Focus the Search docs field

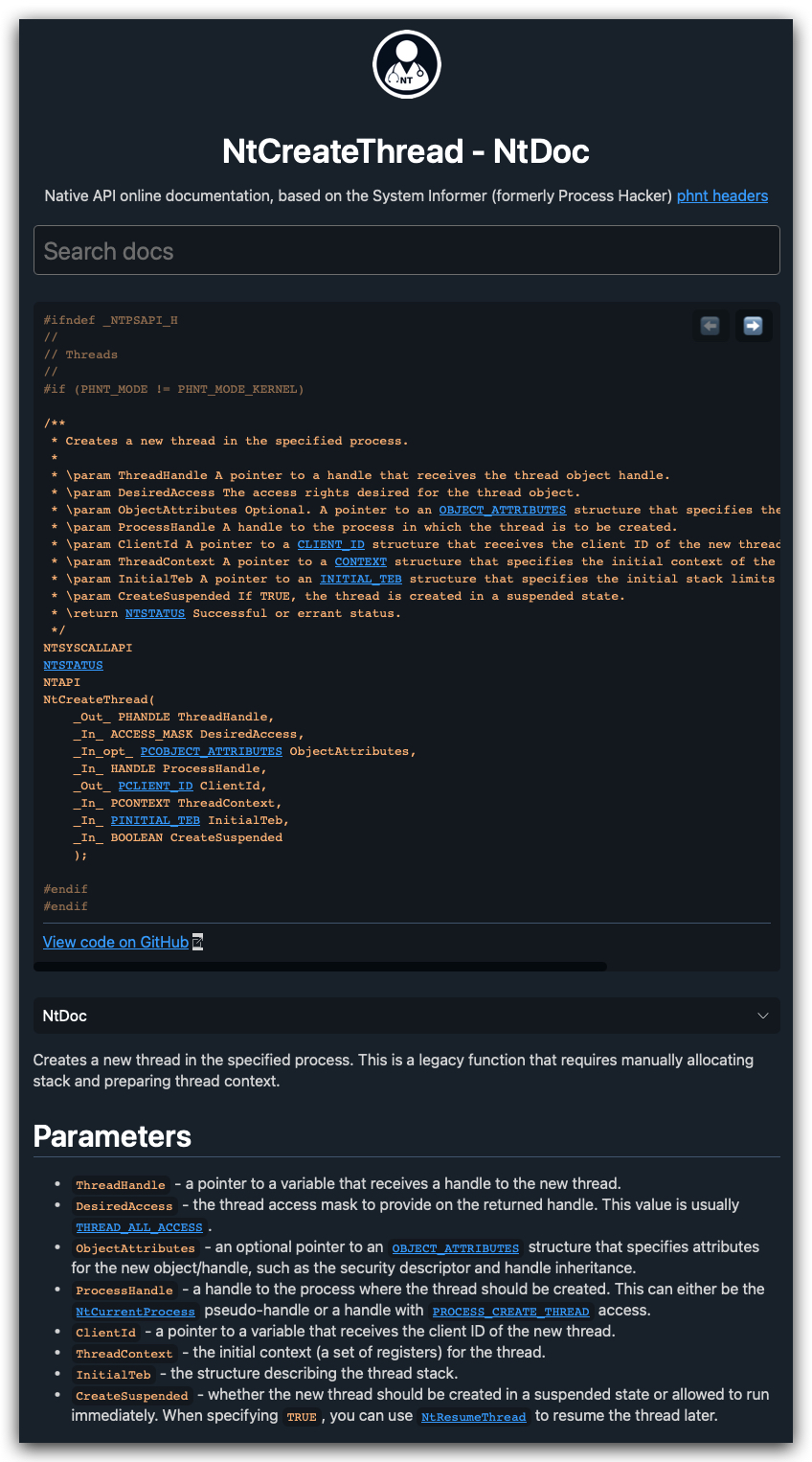[406, 250]
